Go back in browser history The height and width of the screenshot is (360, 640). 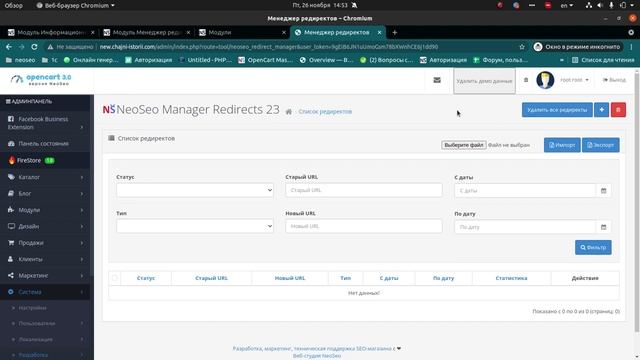pos(9,47)
